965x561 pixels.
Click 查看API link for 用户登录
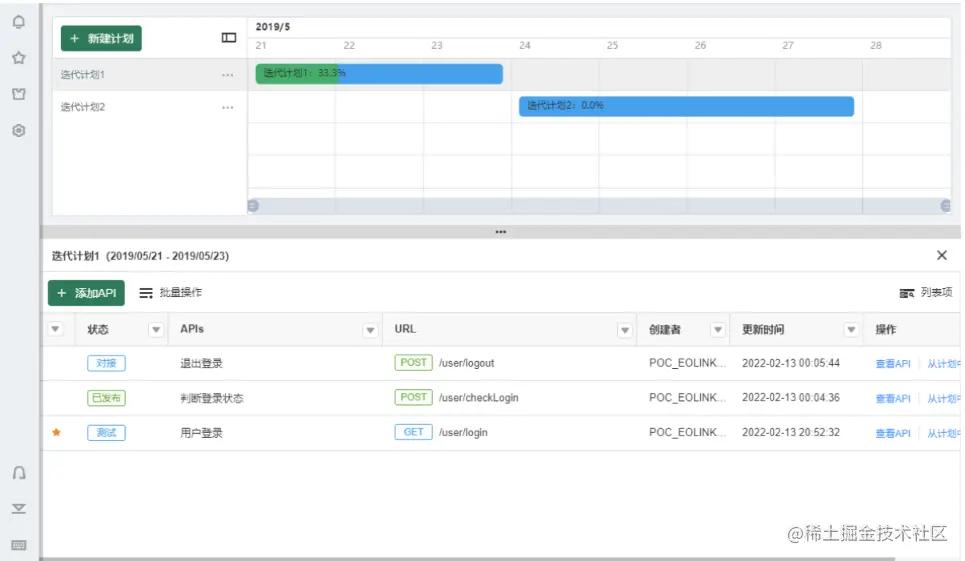(x=893, y=433)
